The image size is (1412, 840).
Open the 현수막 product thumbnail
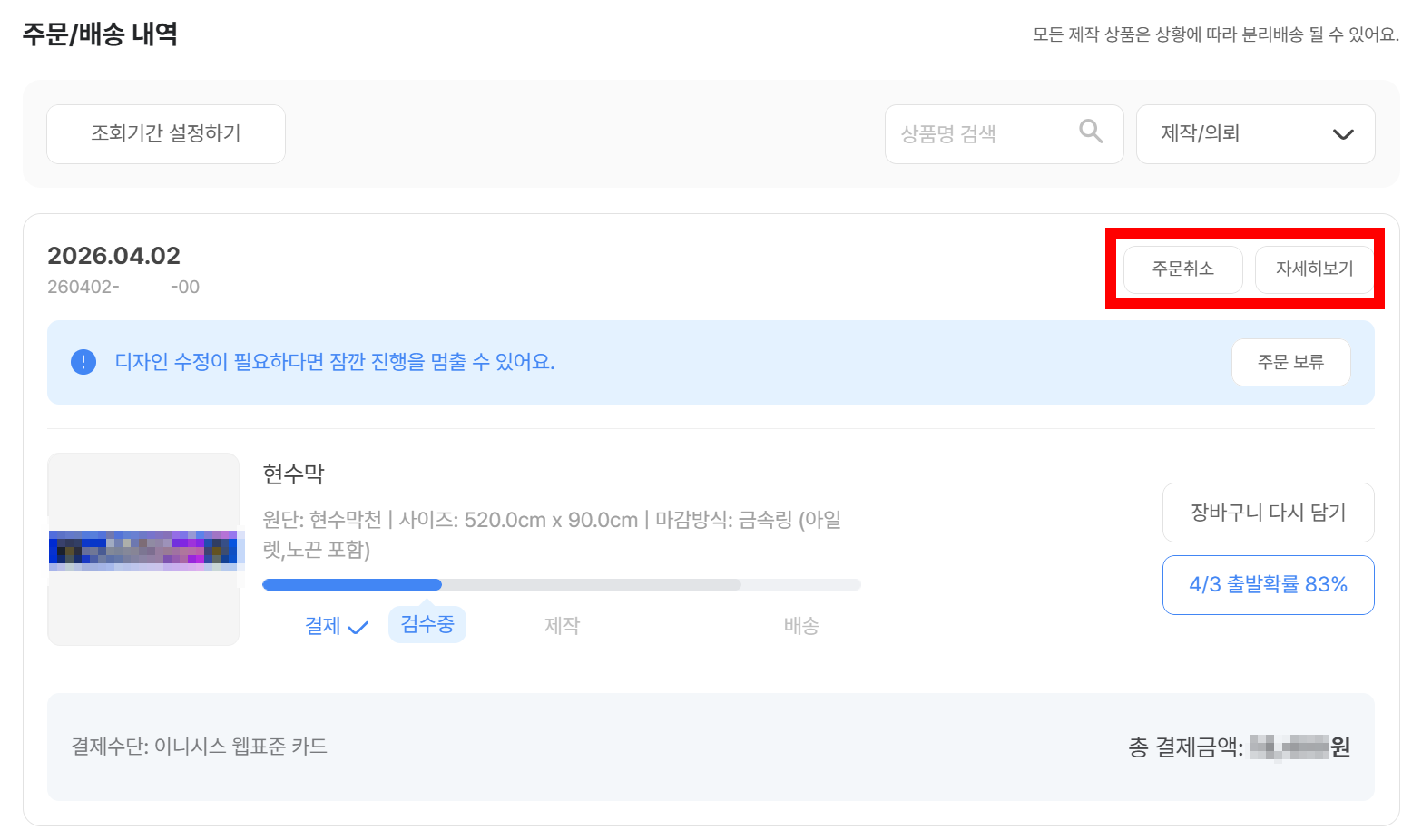point(143,549)
